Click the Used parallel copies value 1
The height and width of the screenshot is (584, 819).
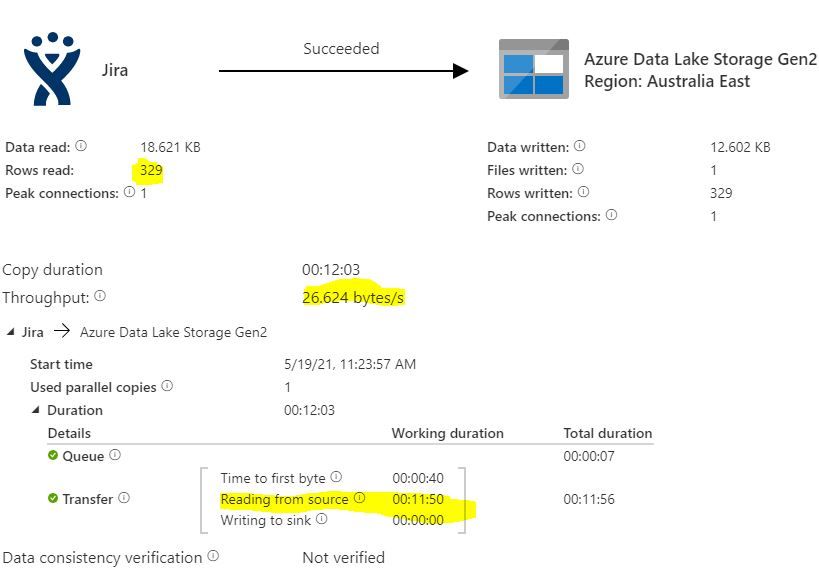pos(288,387)
